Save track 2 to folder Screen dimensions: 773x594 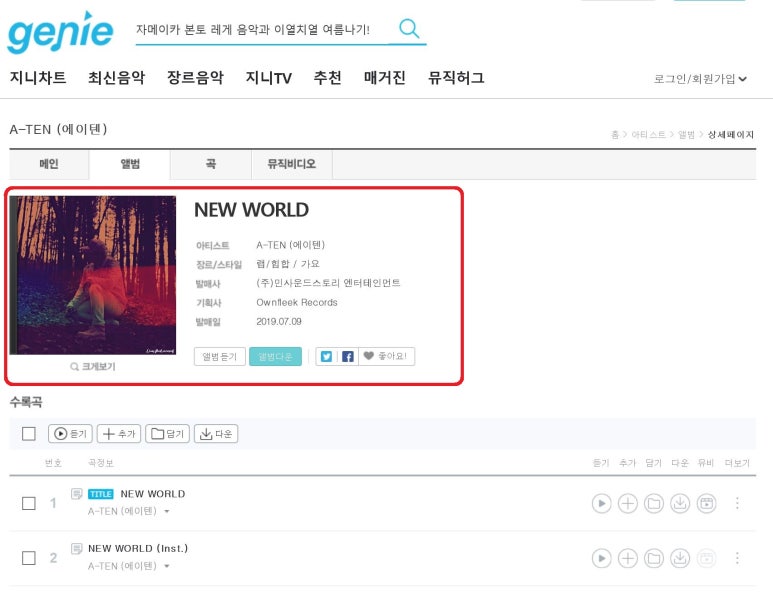point(654,558)
